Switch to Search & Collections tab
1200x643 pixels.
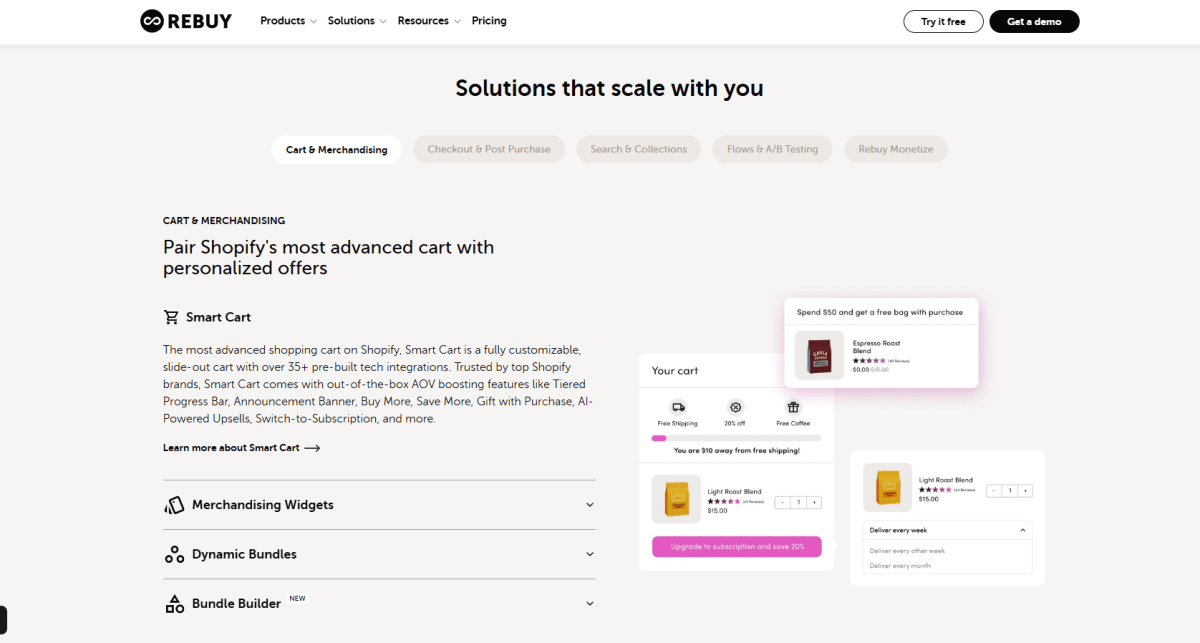[x=638, y=149]
